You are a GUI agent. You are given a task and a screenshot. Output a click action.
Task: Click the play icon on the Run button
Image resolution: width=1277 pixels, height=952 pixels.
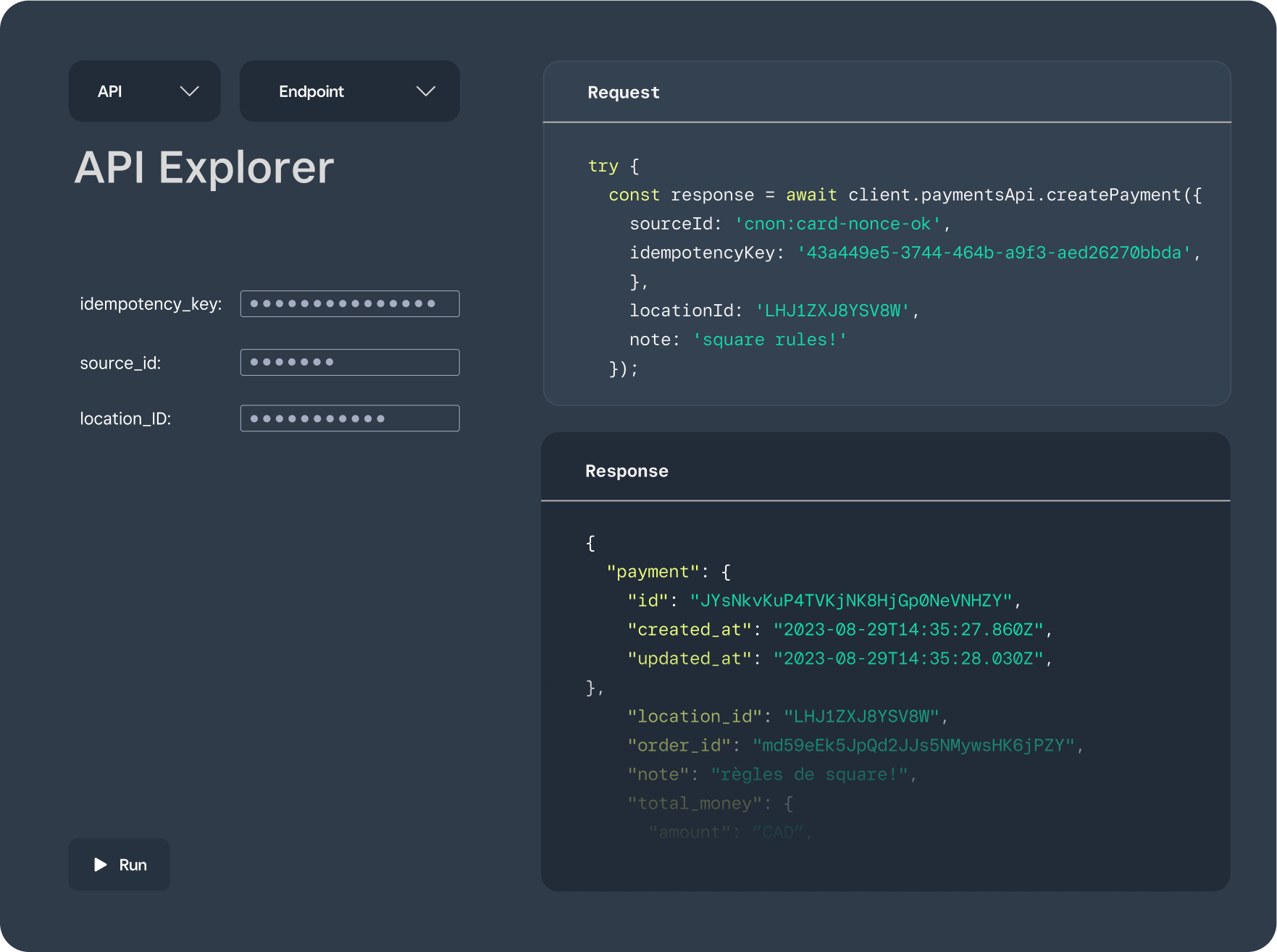tap(100, 864)
